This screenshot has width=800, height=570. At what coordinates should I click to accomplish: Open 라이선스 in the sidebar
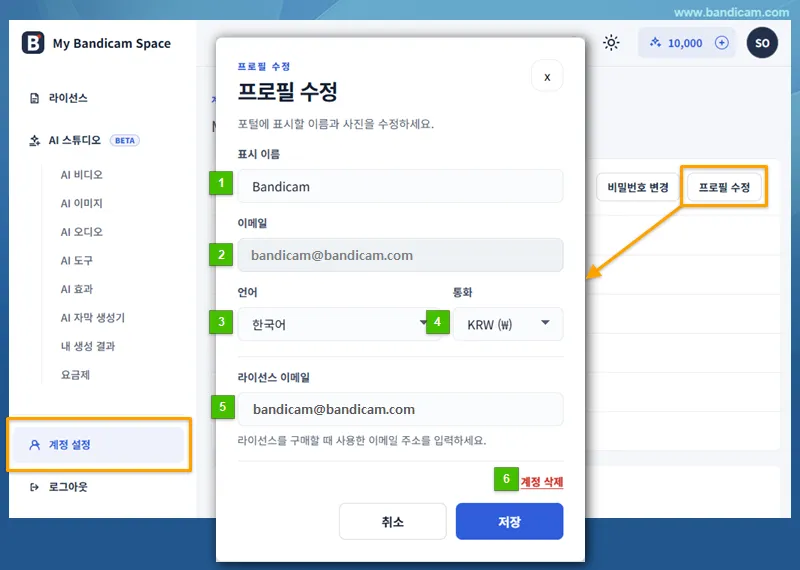click(x=68, y=98)
